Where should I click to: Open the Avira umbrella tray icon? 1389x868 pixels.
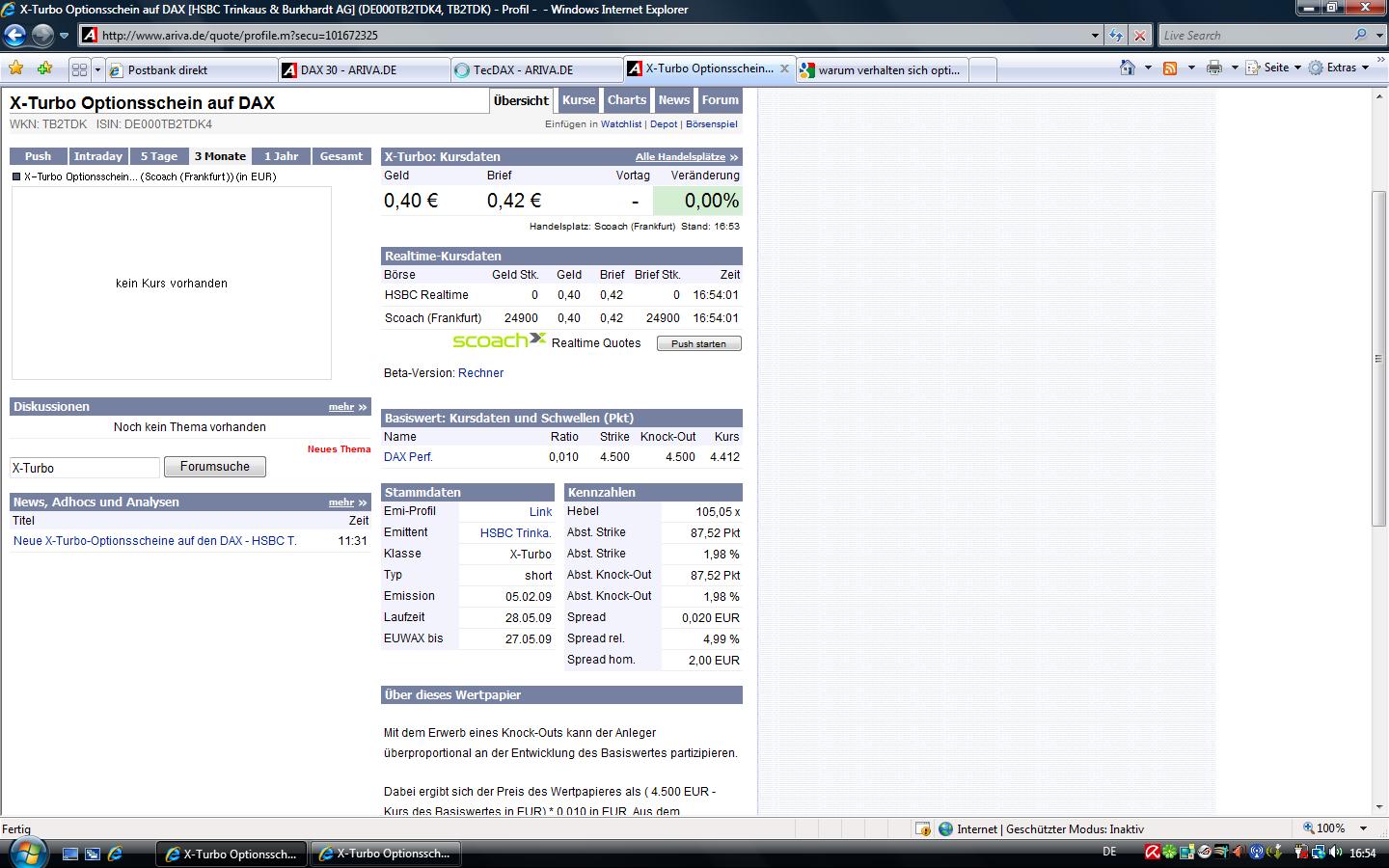tap(1152, 853)
